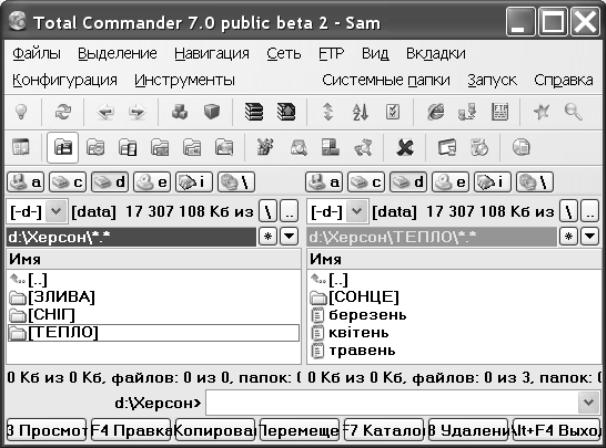Open the command line history dropdown
The image size is (606, 448).
point(589,403)
